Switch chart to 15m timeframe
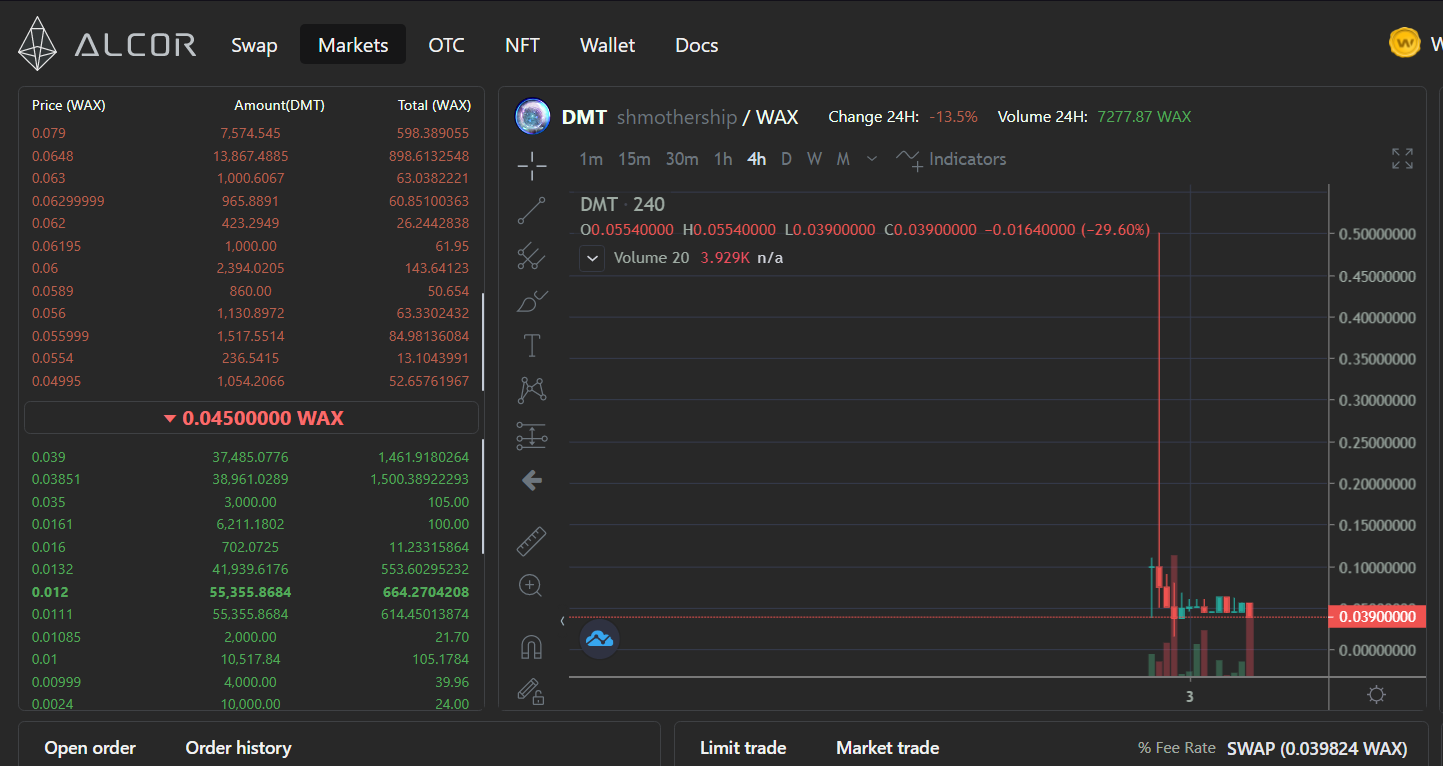The image size is (1443, 766). pos(634,159)
